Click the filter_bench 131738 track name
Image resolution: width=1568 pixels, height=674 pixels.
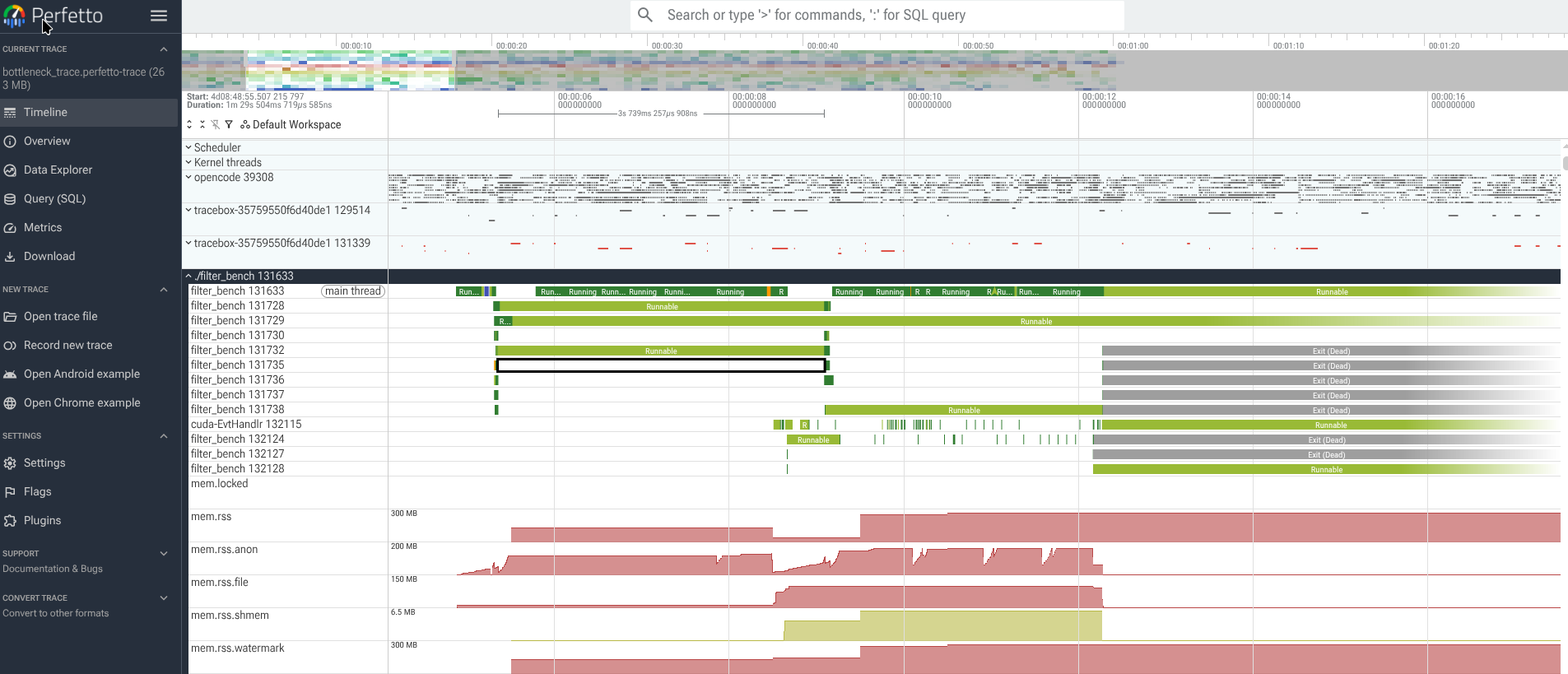click(x=237, y=409)
